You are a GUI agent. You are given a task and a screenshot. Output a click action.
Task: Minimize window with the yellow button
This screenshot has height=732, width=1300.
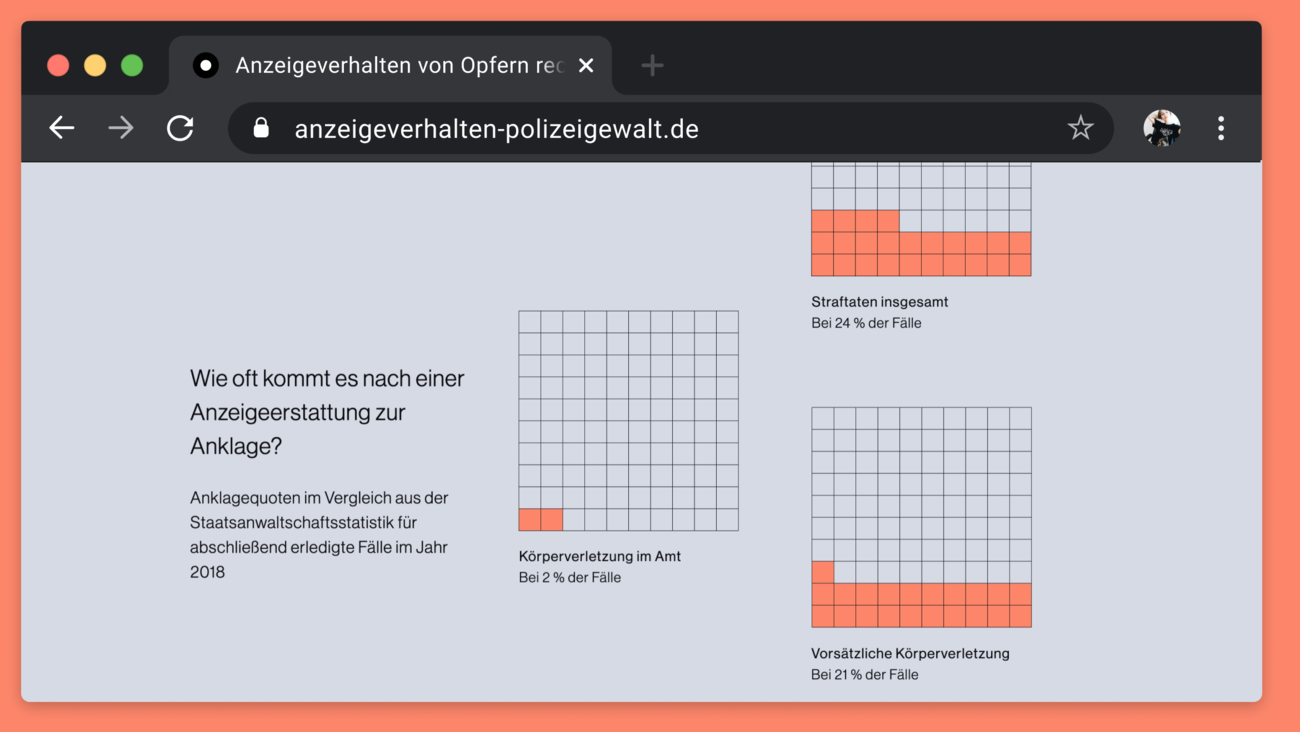[x=95, y=66]
